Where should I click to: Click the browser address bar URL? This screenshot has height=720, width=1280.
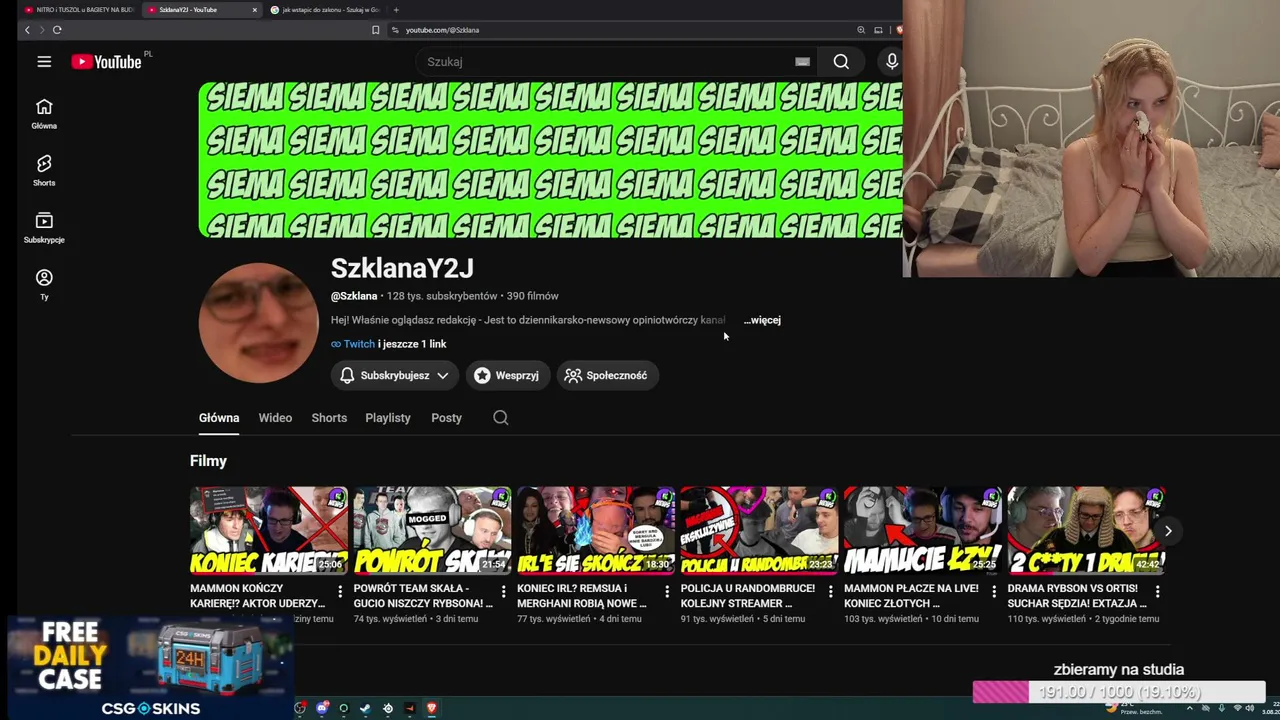point(442,30)
